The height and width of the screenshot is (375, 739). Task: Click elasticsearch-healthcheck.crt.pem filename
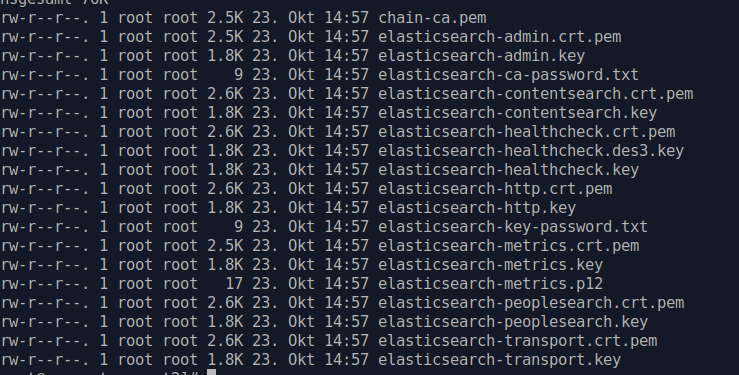pyautogui.click(x=527, y=132)
